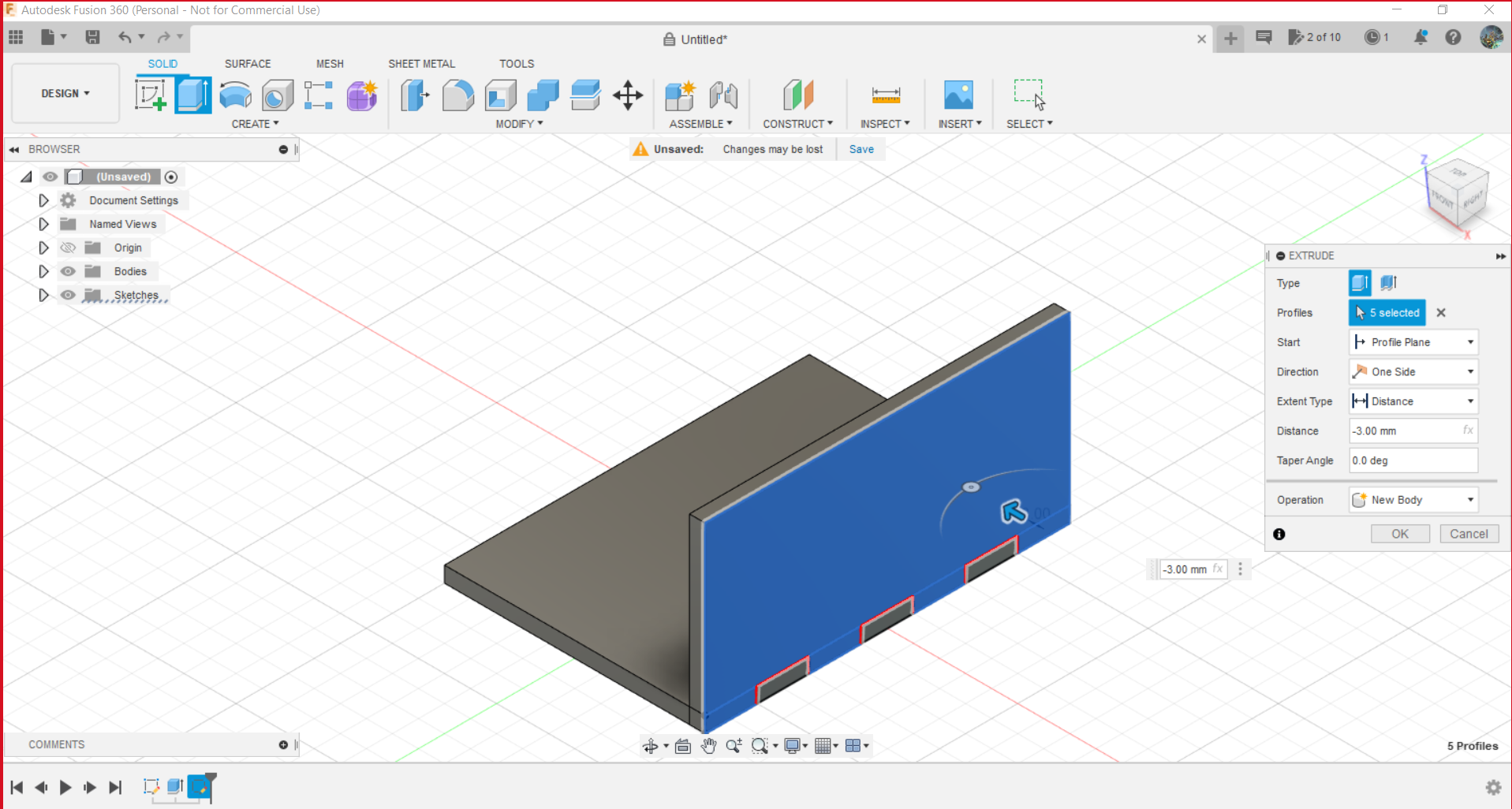This screenshot has width=1512, height=809.
Task: Select the Shell tool
Action: click(500, 95)
